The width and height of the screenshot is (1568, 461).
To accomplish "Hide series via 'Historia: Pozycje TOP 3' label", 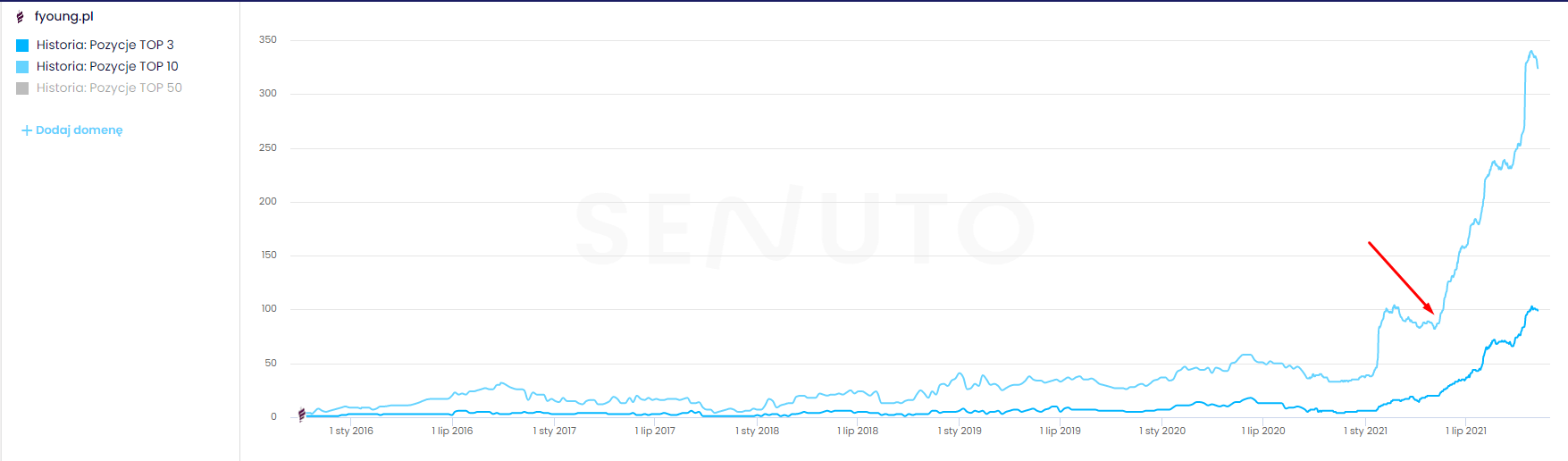I will point(105,45).
